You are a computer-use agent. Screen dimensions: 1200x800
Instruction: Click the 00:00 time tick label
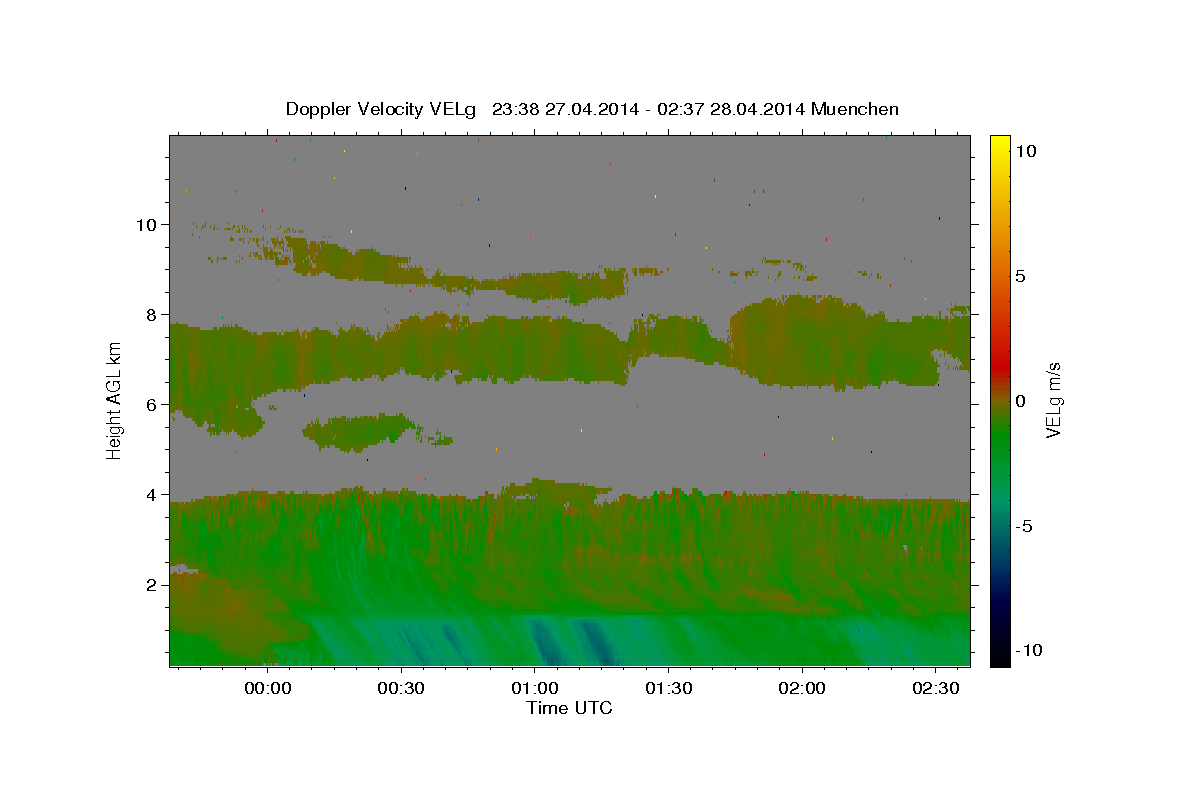[x=267, y=688]
